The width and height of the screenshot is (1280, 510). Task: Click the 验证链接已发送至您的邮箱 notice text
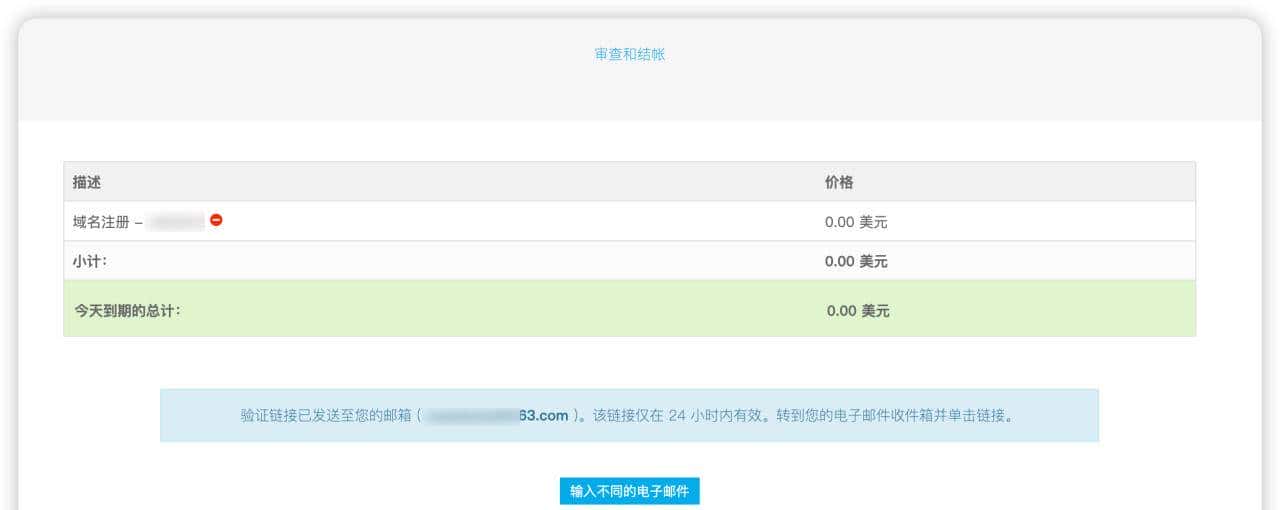(627, 415)
